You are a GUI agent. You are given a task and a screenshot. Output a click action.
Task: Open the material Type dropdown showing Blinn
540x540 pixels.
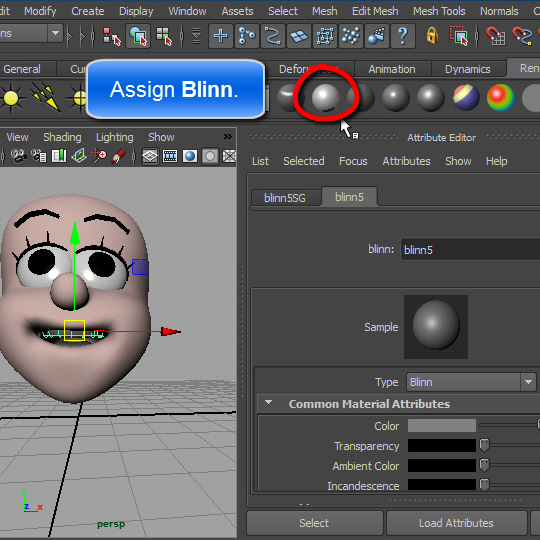tap(471, 382)
